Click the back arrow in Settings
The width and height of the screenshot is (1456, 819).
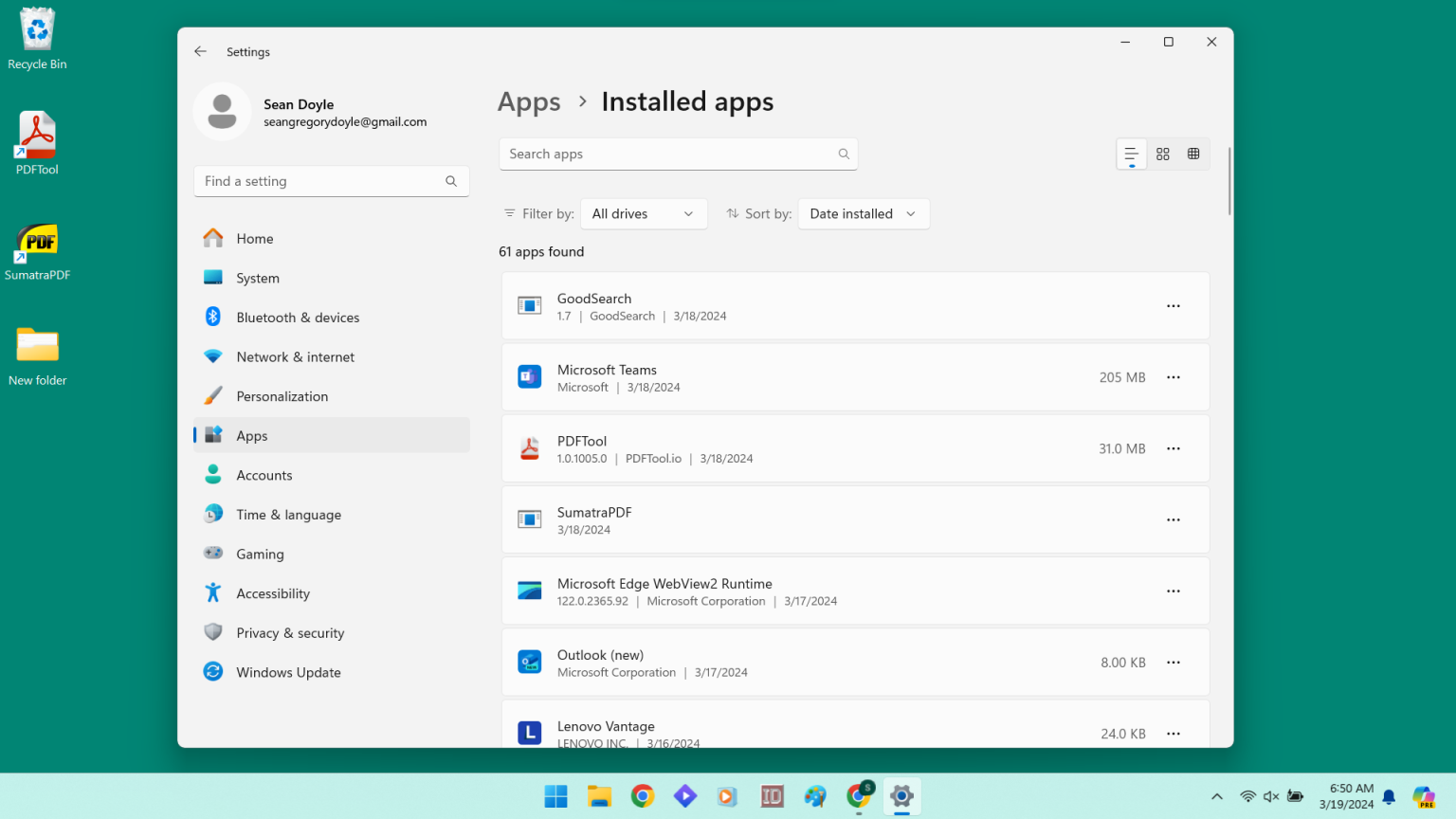(x=200, y=51)
